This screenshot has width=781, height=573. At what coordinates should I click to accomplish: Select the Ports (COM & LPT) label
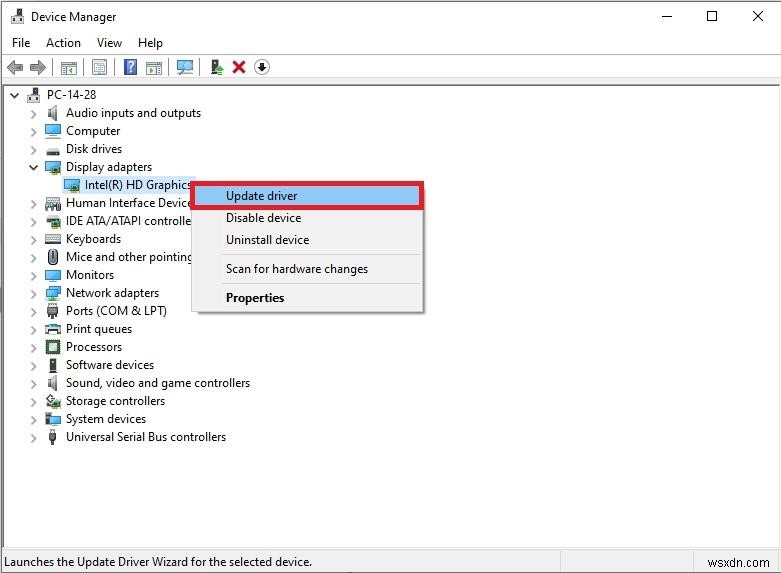pos(116,311)
